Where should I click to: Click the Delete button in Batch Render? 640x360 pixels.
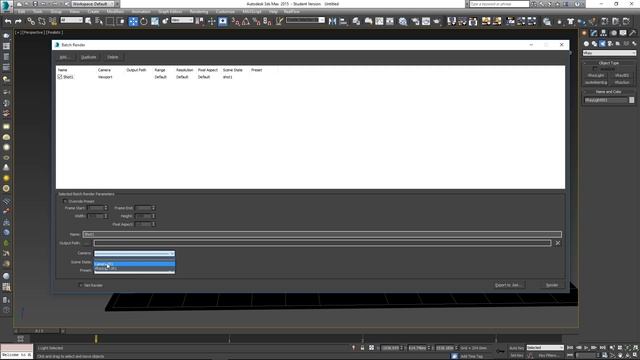point(113,57)
